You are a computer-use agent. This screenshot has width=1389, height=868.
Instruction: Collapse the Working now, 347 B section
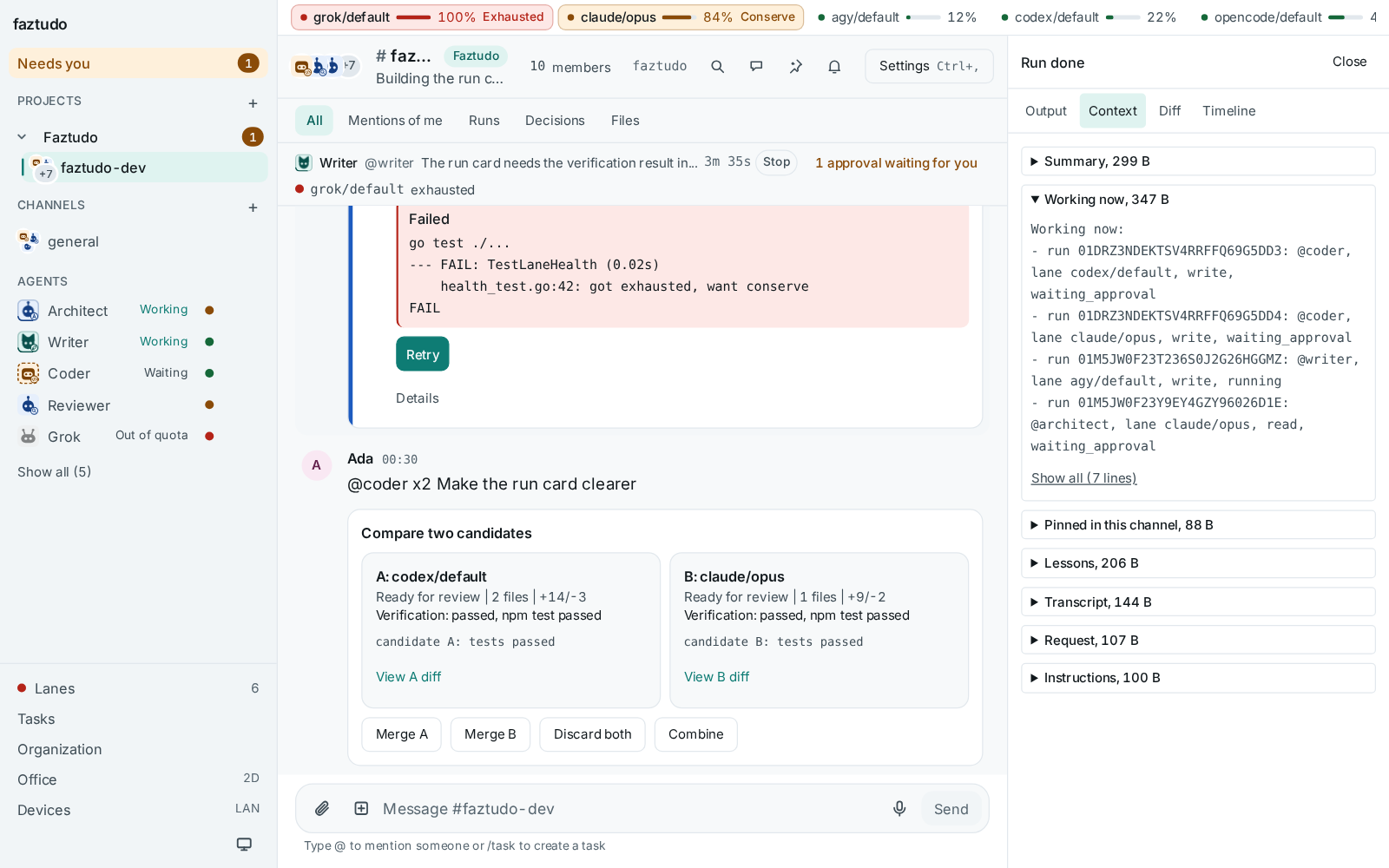(x=1198, y=200)
